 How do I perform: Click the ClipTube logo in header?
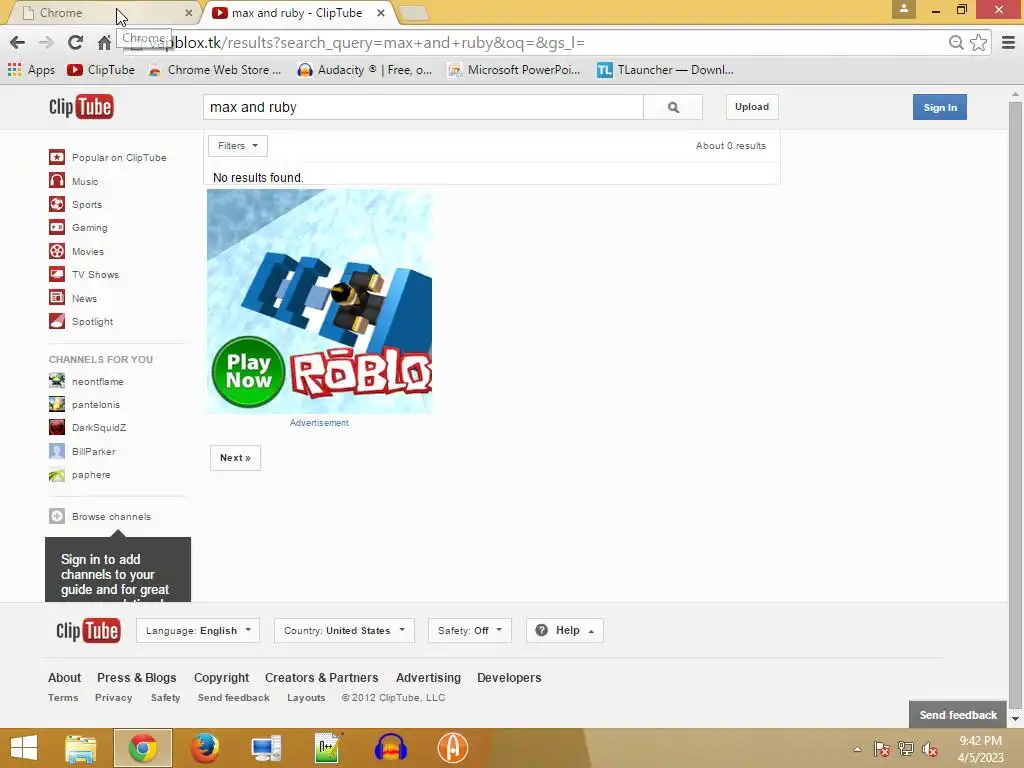[x=81, y=106]
